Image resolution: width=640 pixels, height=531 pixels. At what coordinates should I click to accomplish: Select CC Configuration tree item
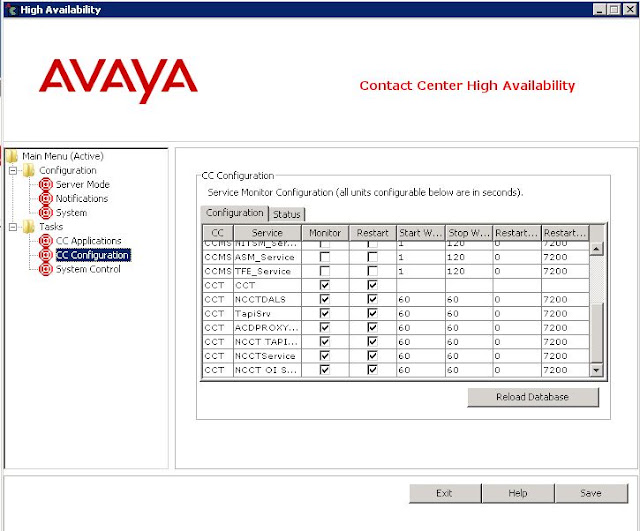point(93,255)
